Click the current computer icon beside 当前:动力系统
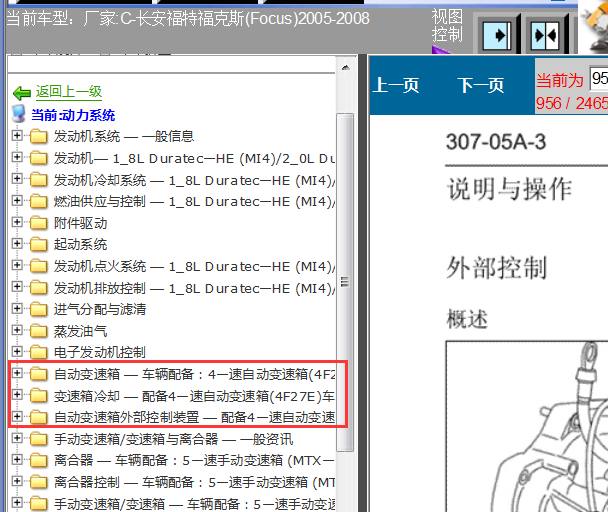The width and height of the screenshot is (608, 512). pos(19,114)
